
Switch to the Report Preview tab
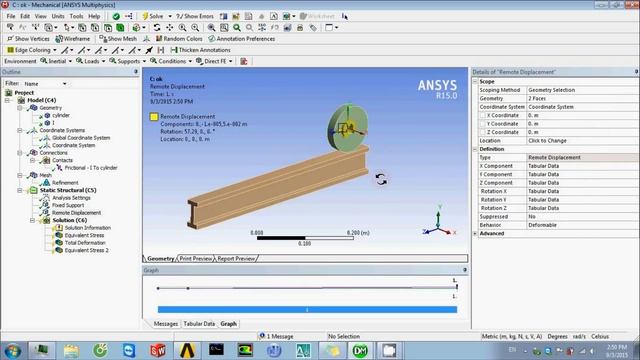[236, 259]
